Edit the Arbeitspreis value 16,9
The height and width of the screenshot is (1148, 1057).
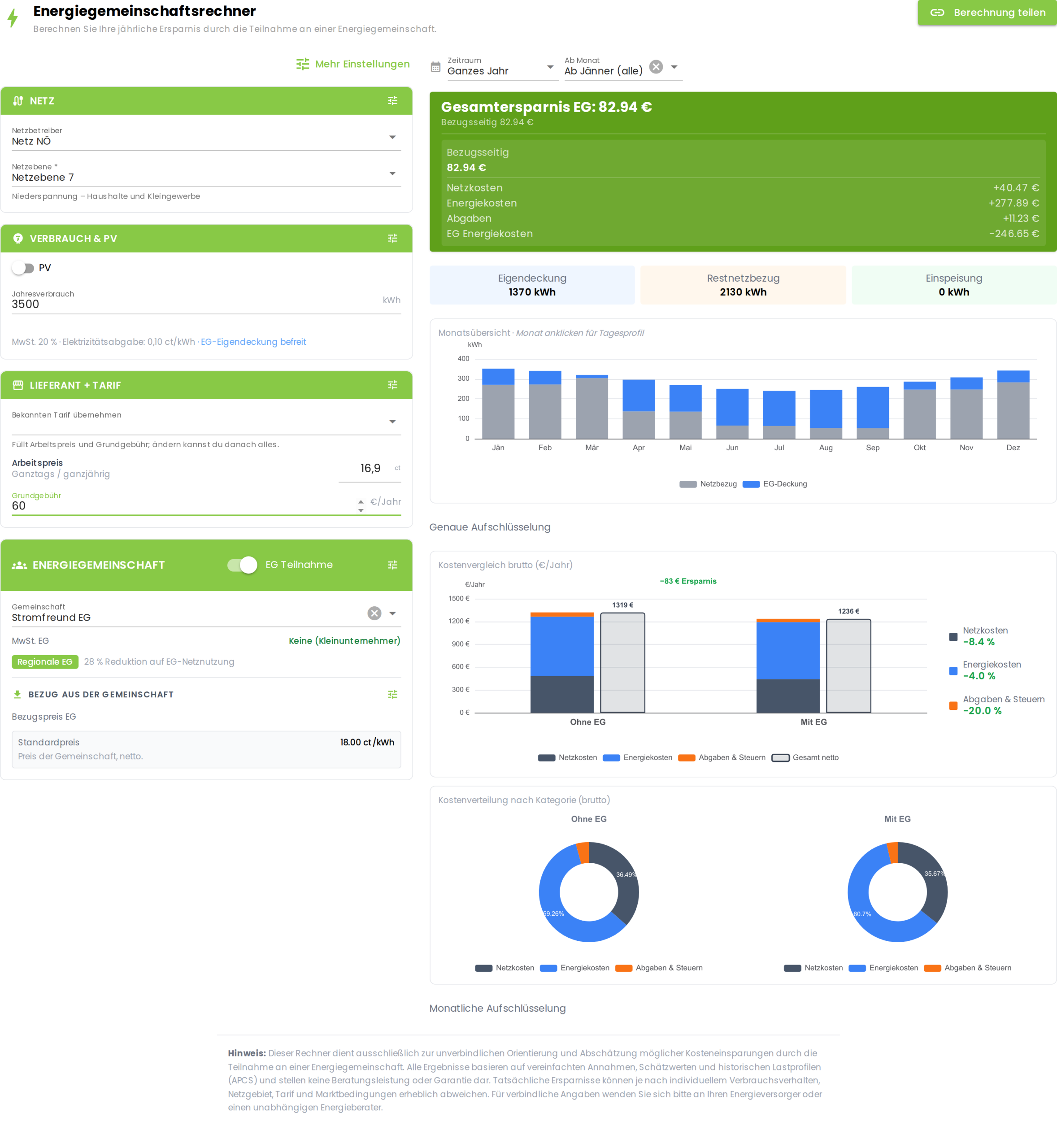(x=370, y=469)
